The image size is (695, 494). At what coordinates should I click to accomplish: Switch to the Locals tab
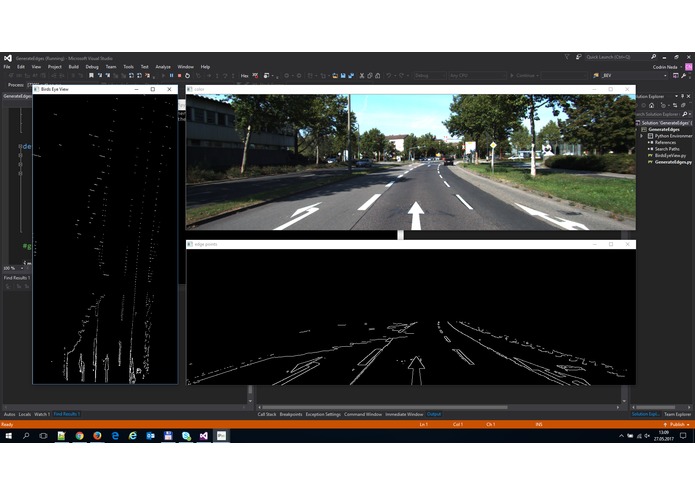point(25,414)
